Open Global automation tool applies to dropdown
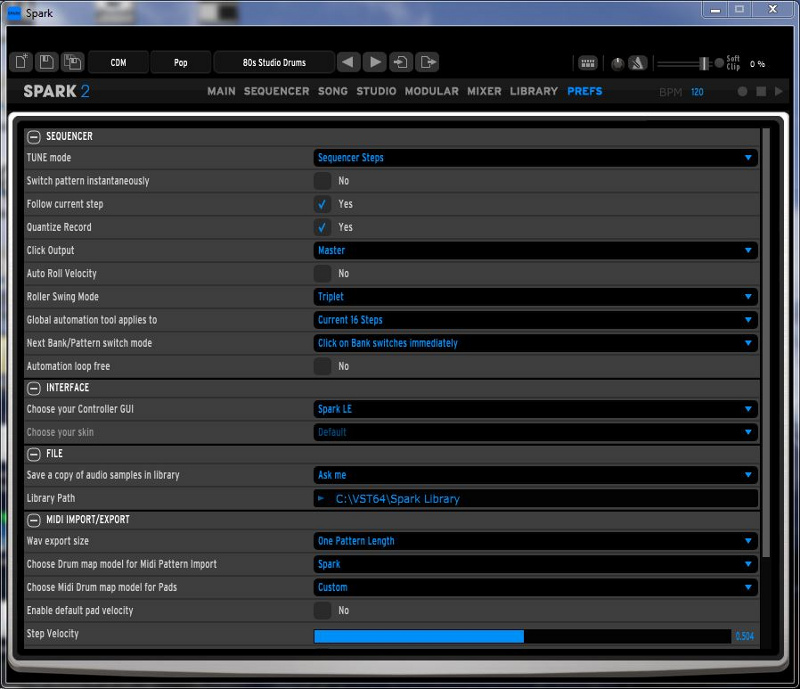800x689 pixels. pos(535,320)
